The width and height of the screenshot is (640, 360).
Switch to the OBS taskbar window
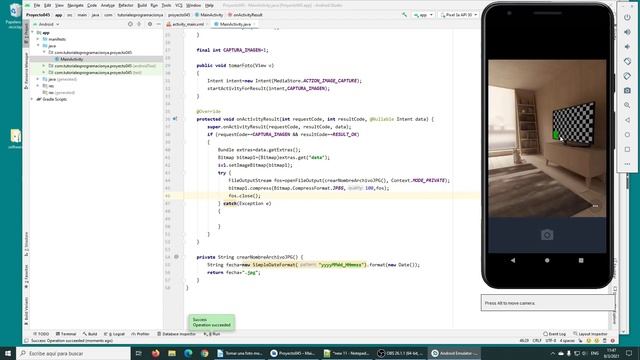tap(400, 353)
